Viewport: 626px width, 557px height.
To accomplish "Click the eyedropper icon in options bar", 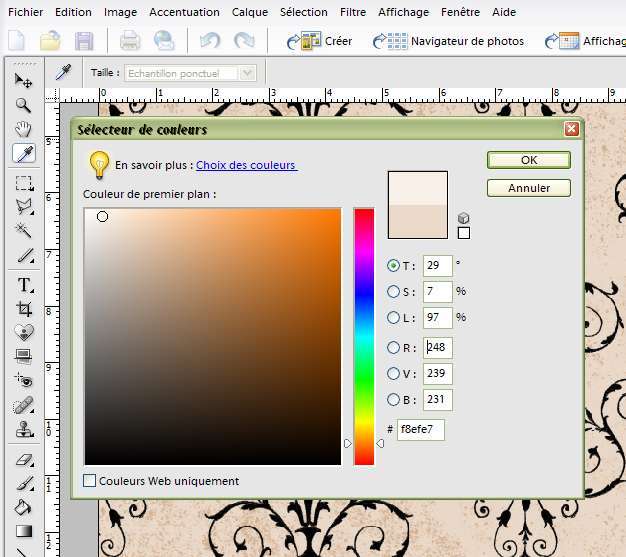I will click(x=63, y=72).
